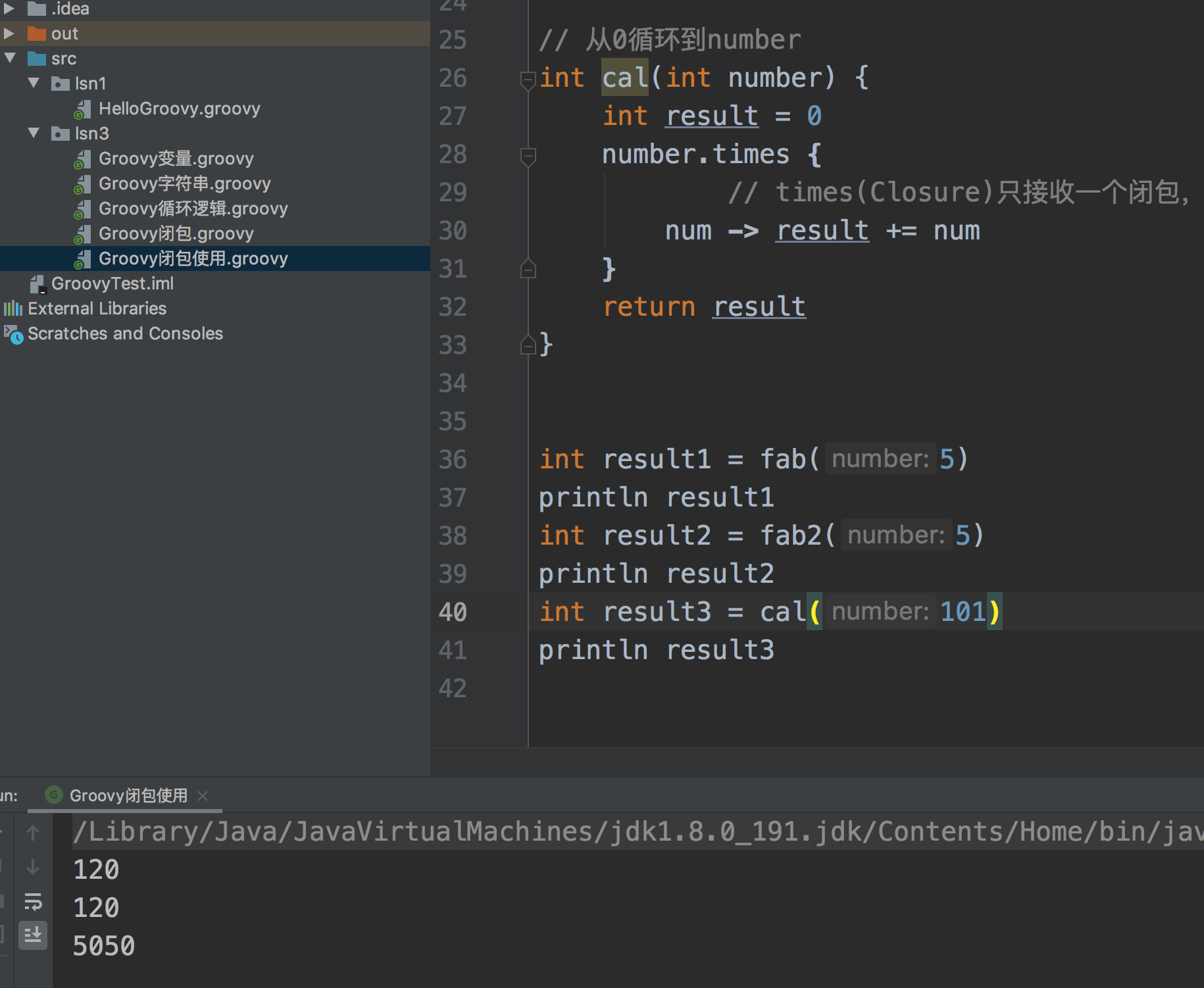Click the HelloGroovy.groovy file icon
This screenshot has width=1204, height=988.
tap(83, 109)
